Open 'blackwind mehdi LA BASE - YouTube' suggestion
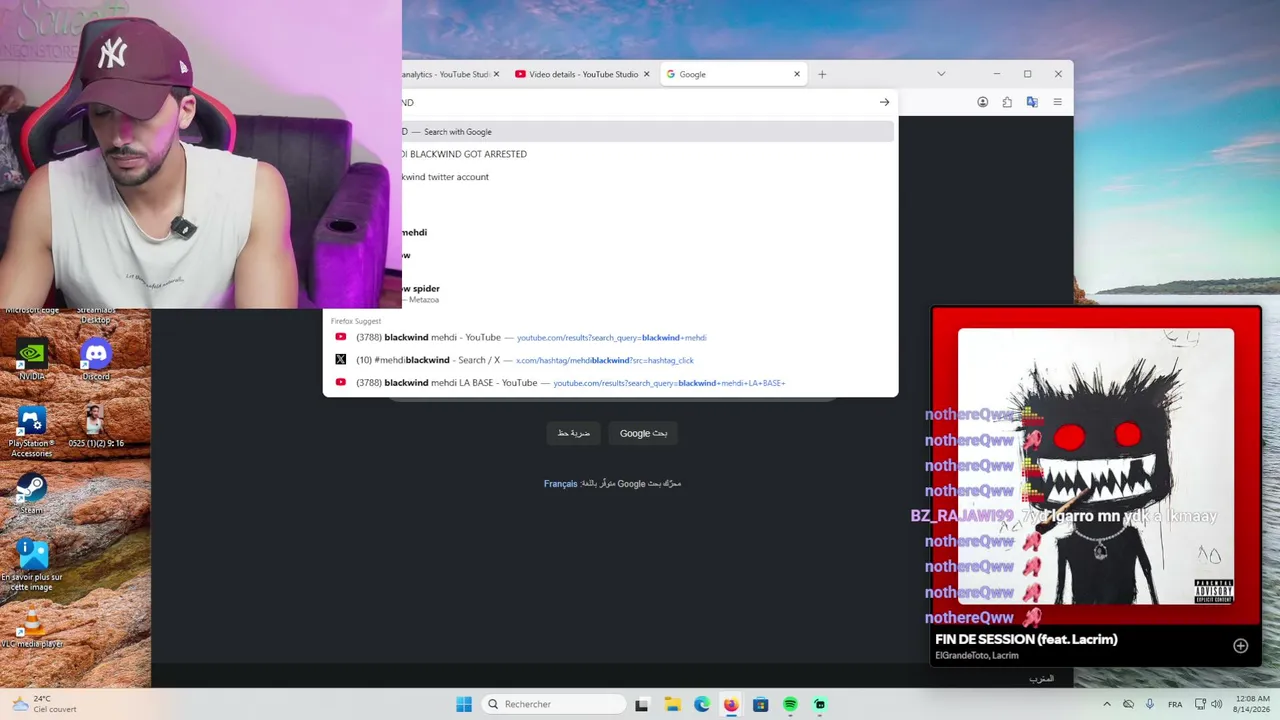This screenshot has height=720, width=1280. pyautogui.click(x=610, y=383)
